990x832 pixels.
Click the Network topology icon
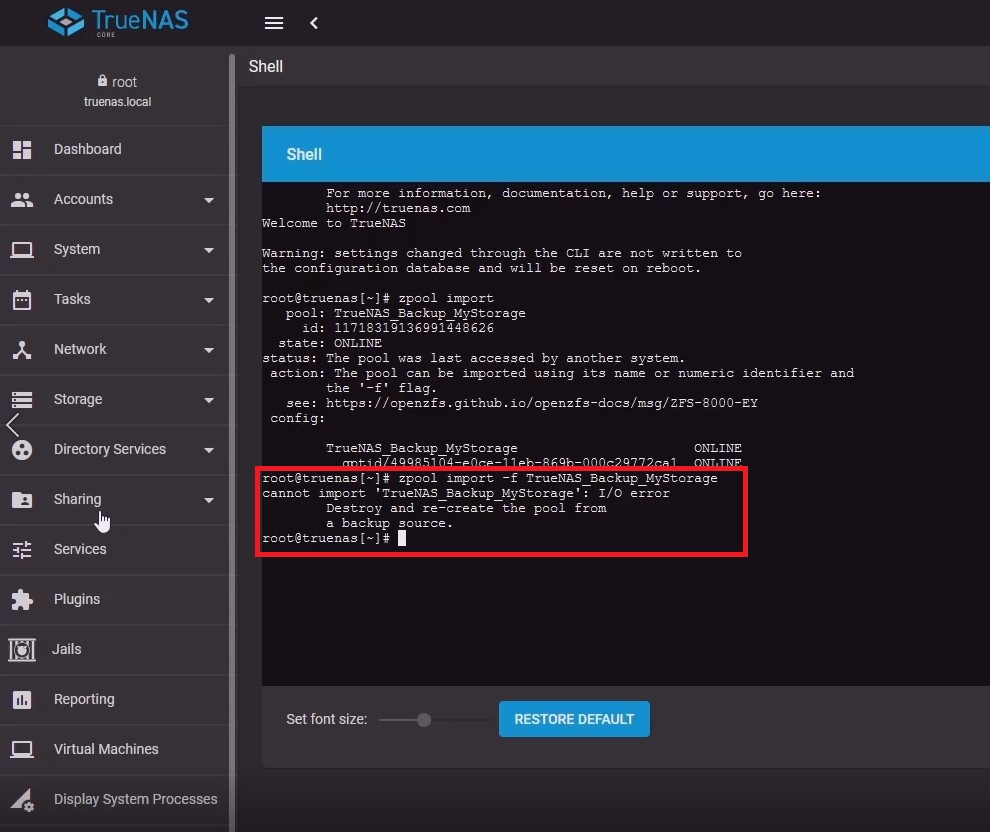(x=22, y=349)
